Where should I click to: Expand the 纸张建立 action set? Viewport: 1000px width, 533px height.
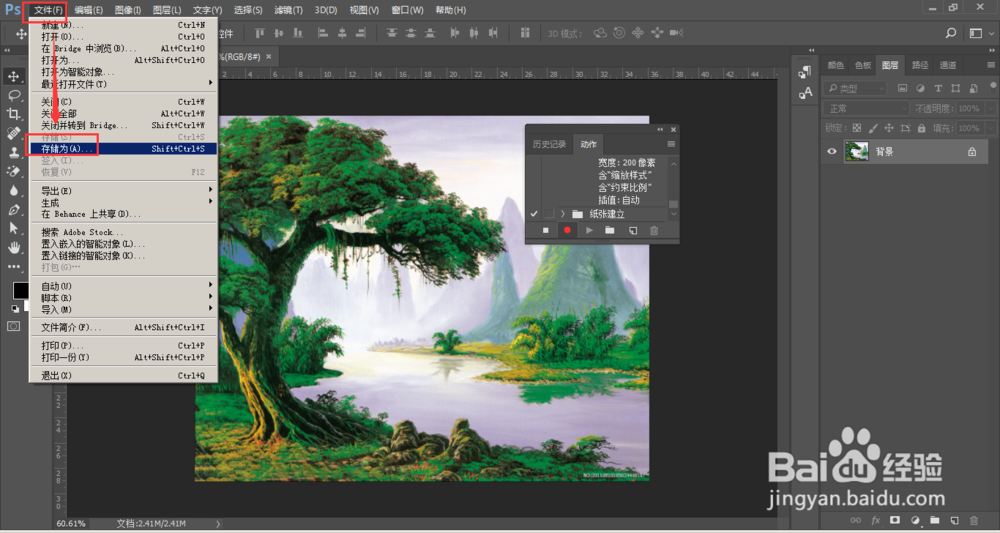[x=563, y=214]
